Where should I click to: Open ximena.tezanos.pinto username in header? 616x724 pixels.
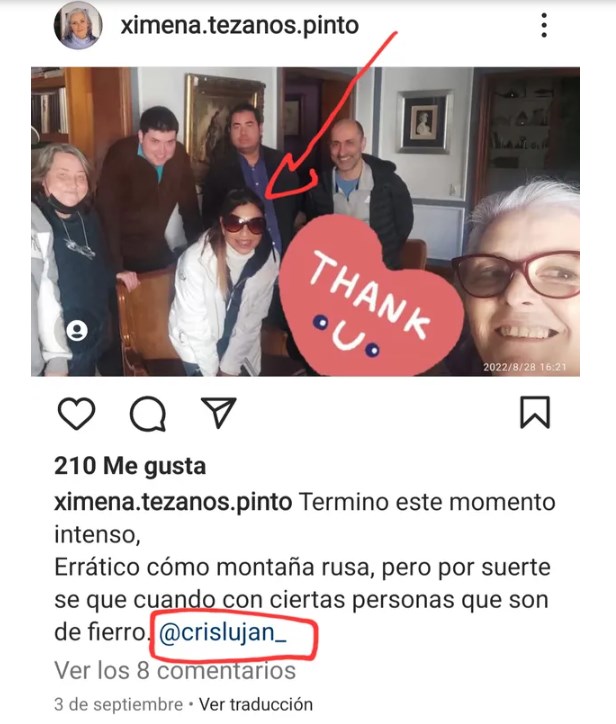240,25
